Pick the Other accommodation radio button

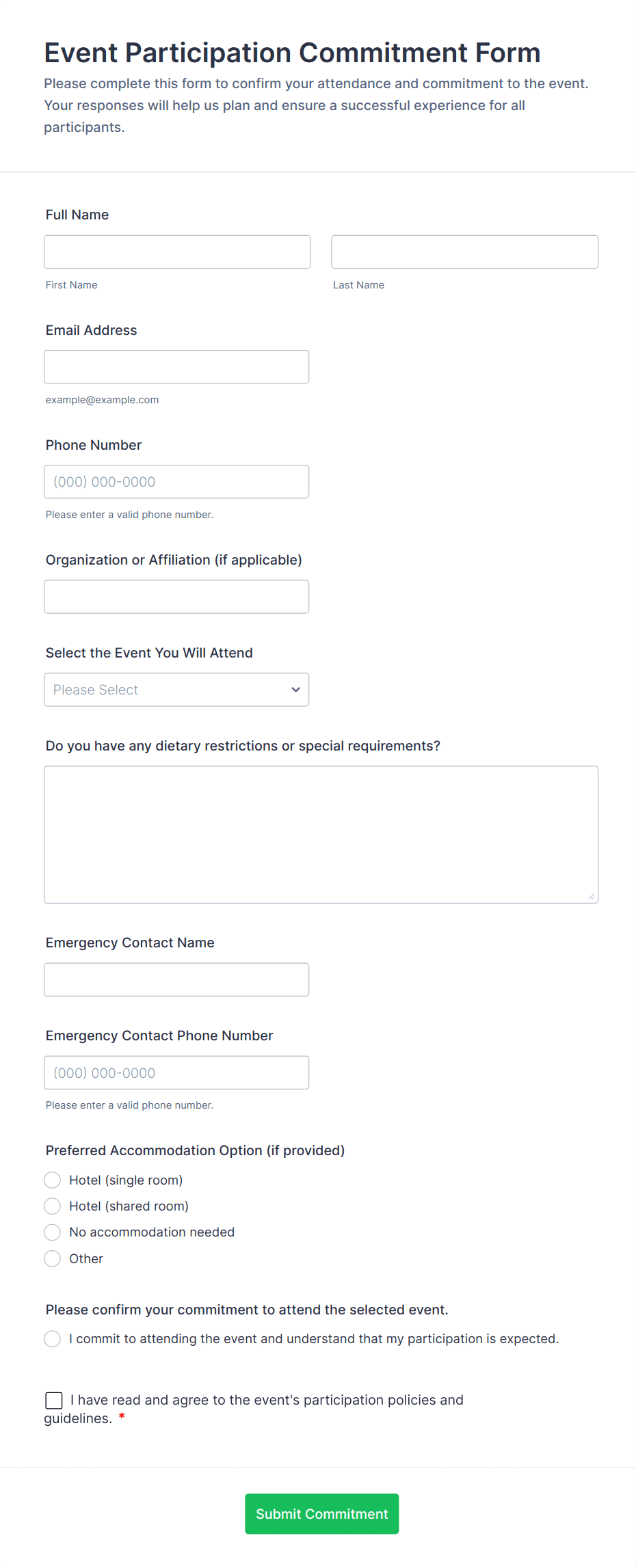[53, 1258]
